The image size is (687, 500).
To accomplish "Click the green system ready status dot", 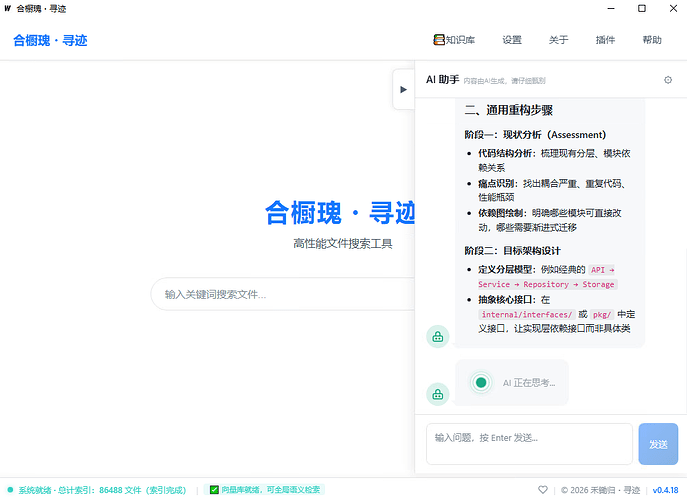I will tap(11, 489).
